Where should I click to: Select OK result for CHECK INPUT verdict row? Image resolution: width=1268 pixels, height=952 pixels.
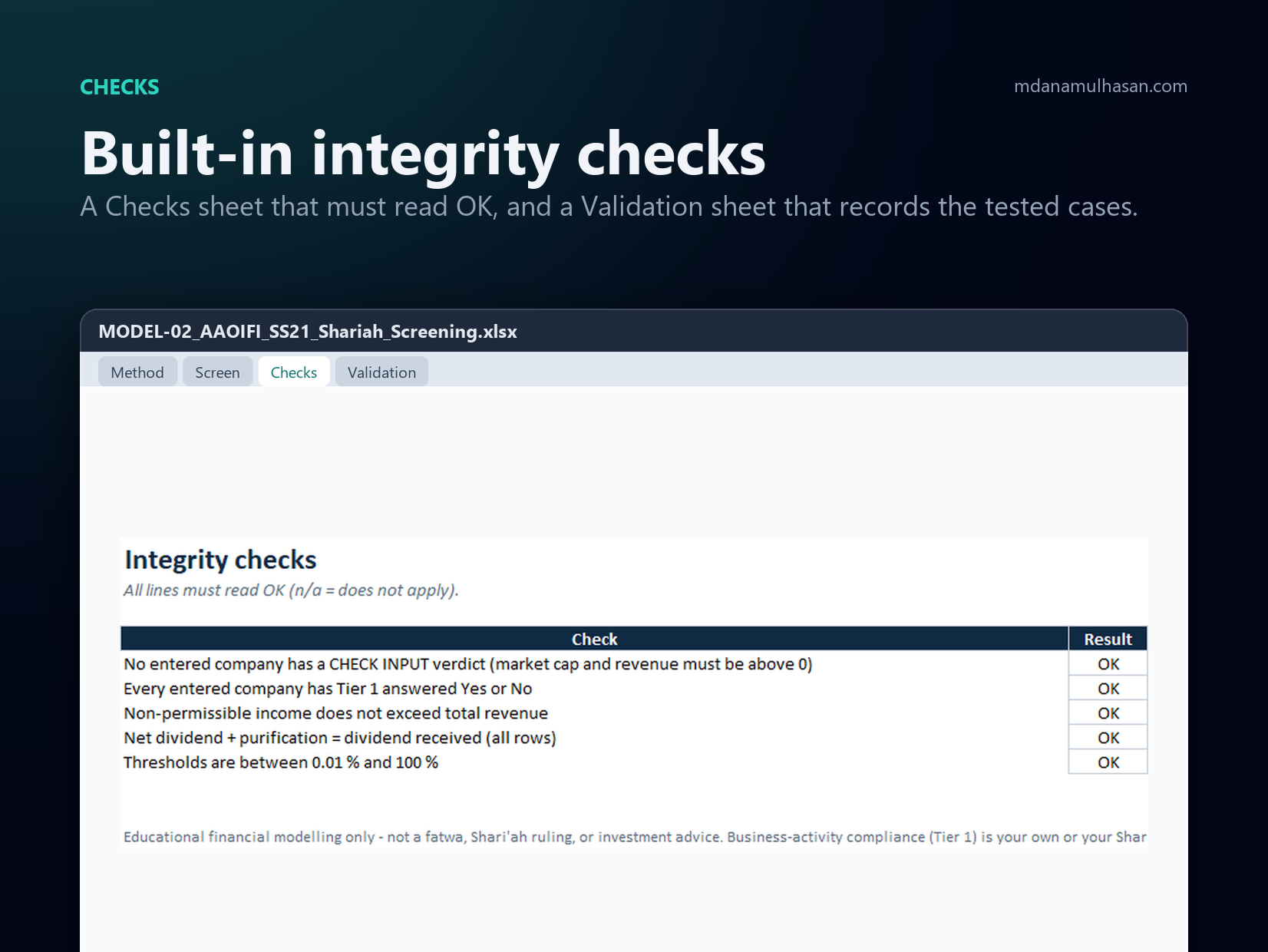tap(1108, 664)
